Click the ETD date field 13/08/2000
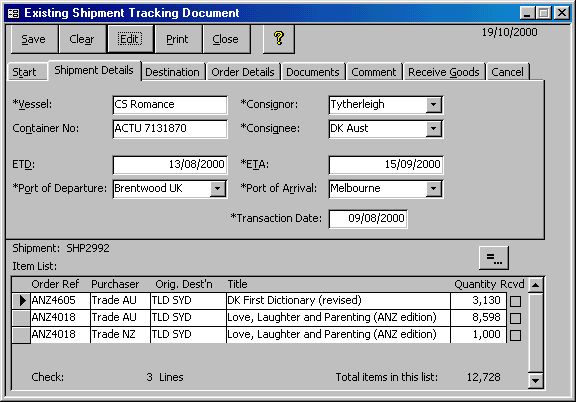 (x=170, y=164)
